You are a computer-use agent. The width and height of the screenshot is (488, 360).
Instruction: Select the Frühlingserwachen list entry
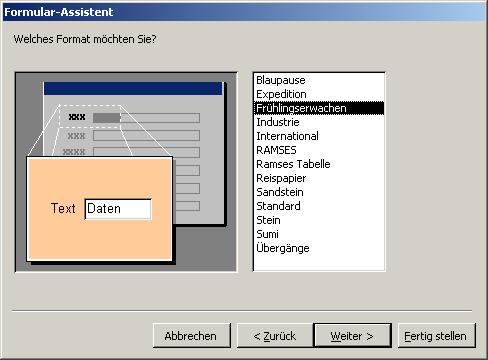(319, 108)
